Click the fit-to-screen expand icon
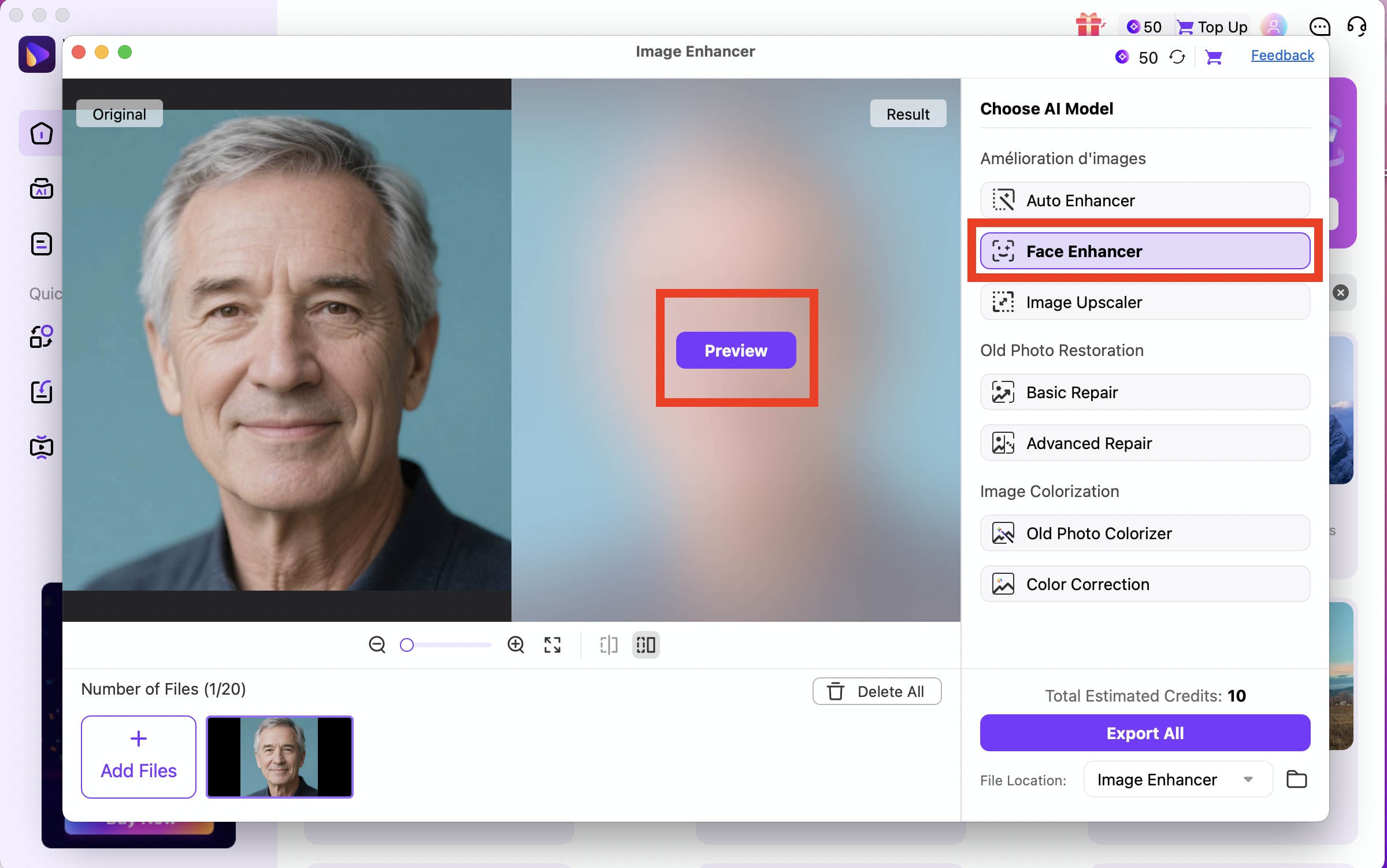 552,644
